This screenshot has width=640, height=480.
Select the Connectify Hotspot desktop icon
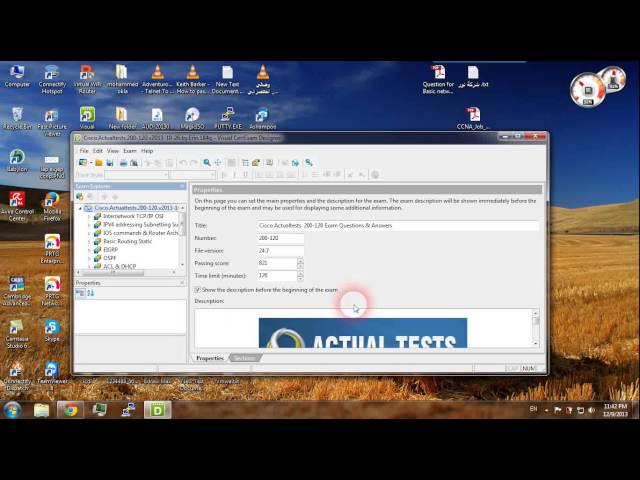(52, 80)
